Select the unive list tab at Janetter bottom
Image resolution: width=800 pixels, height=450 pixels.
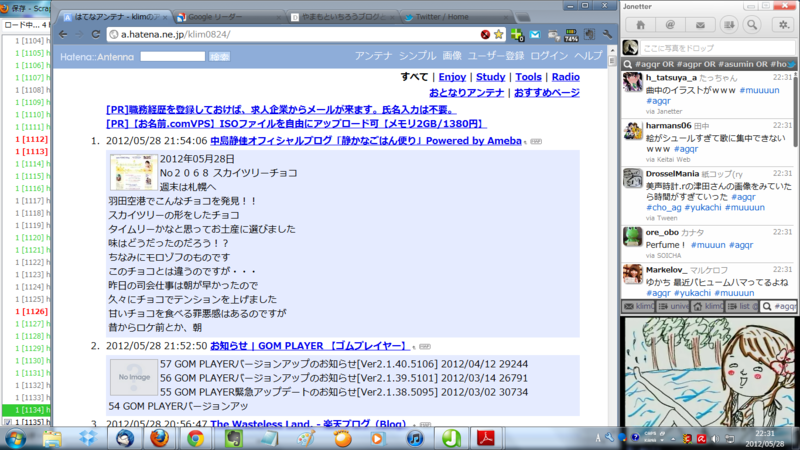pyautogui.click(x=673, y=306)
